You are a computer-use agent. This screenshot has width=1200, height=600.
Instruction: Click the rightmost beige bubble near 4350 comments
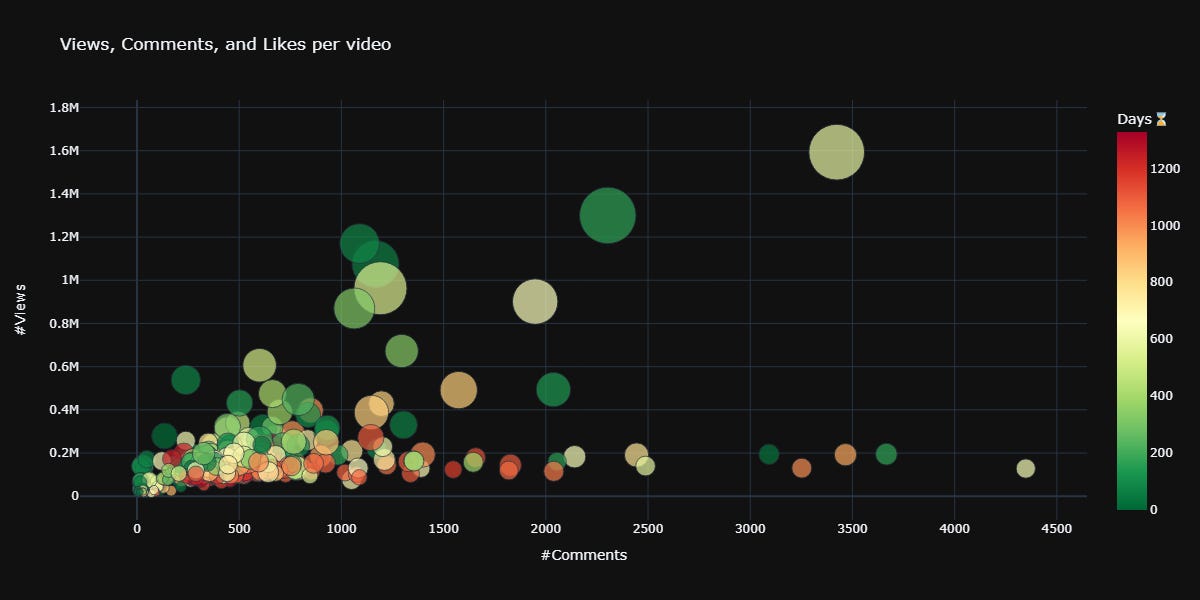(x=1025, y=468)
